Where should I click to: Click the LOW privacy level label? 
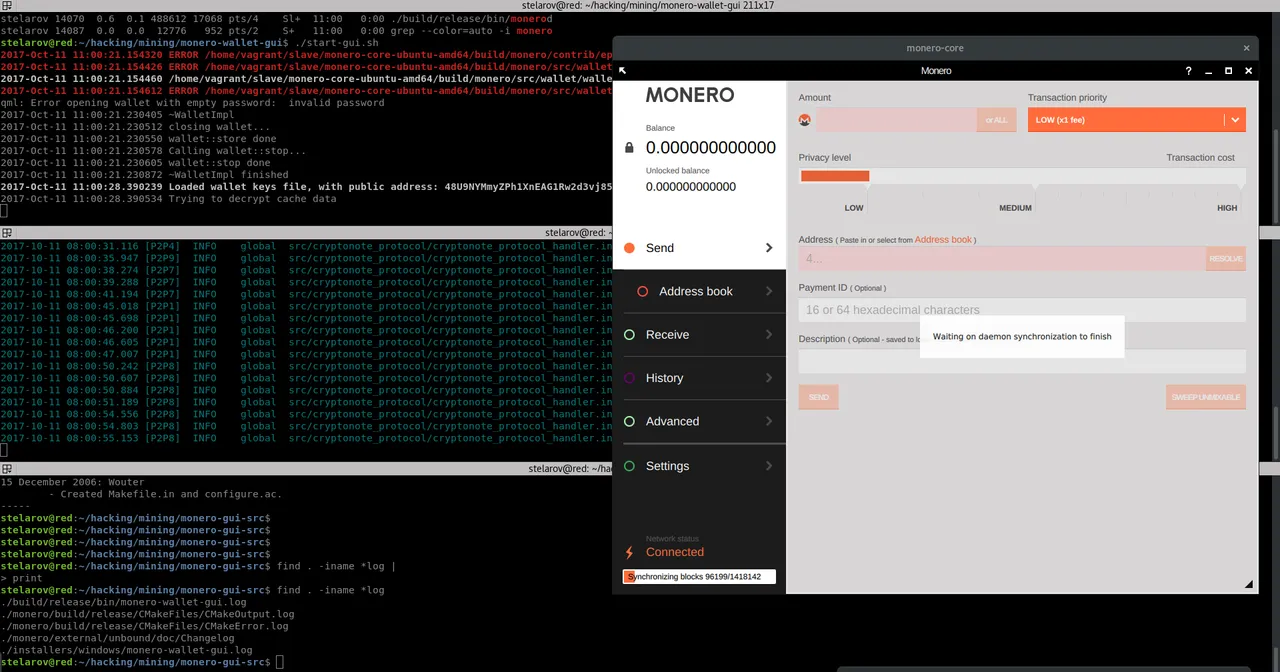click(854, 208)
